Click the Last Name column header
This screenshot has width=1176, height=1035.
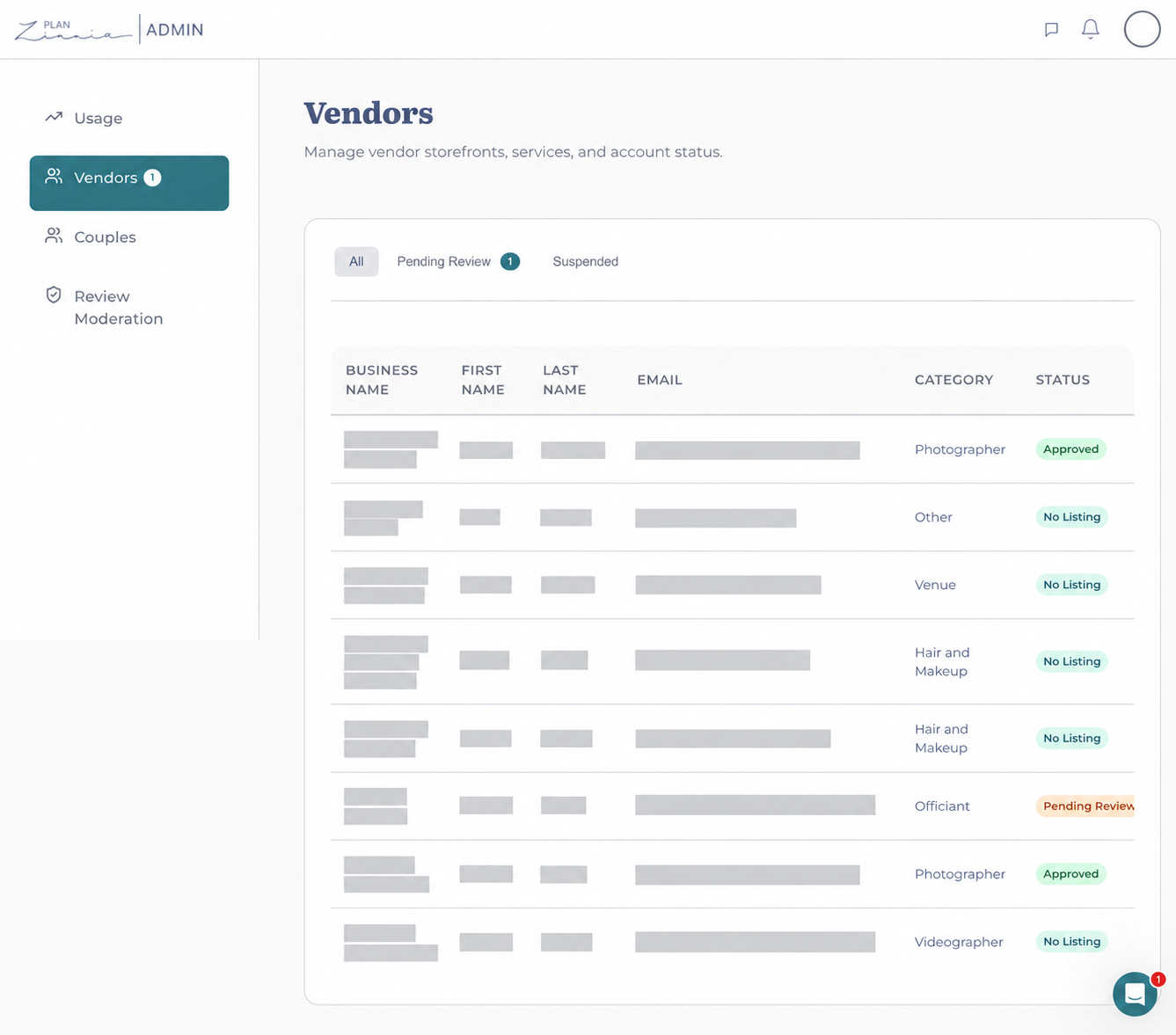[564, 380]
